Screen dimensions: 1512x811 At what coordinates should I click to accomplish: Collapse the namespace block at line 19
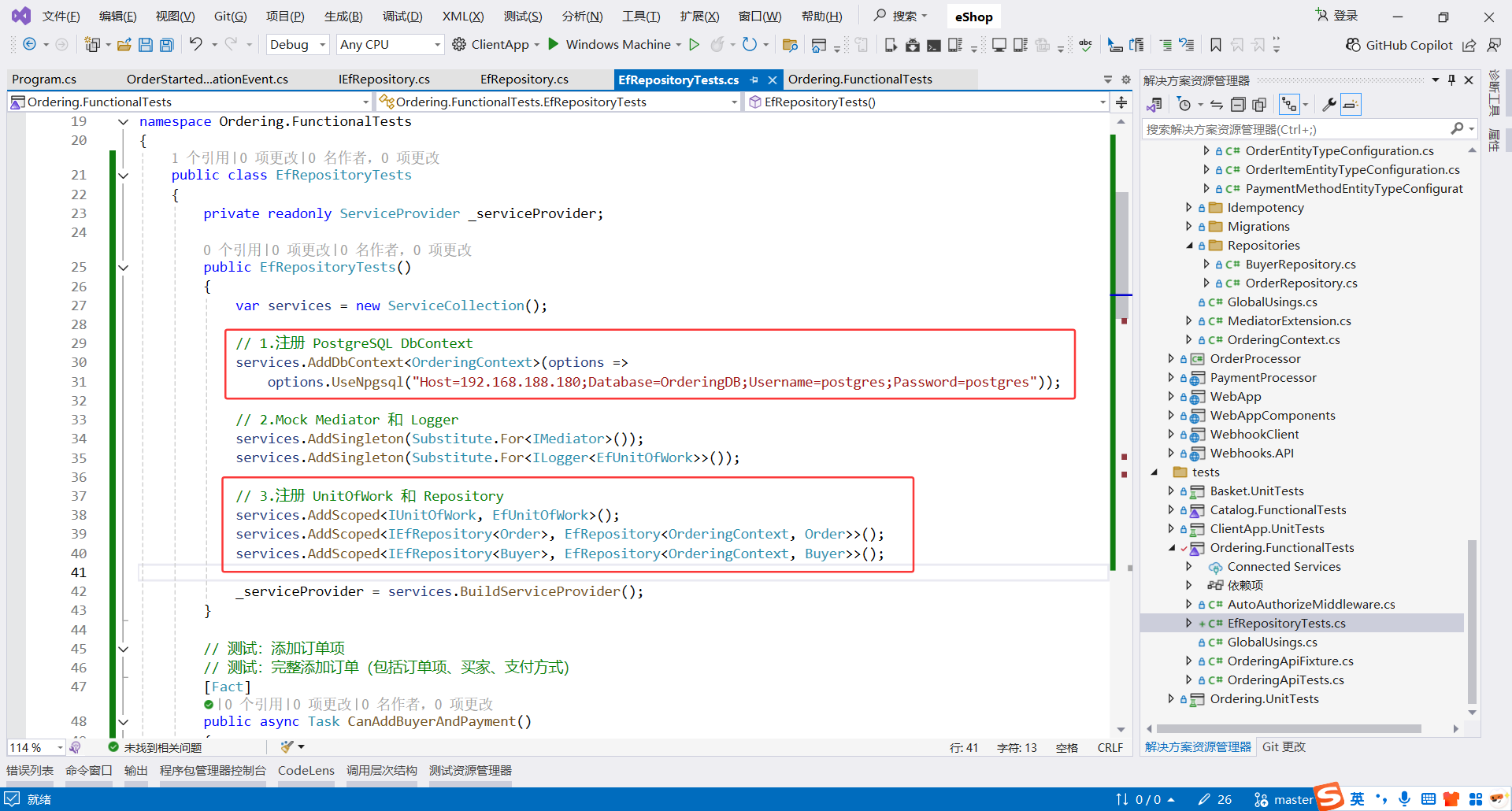point(123,121)
